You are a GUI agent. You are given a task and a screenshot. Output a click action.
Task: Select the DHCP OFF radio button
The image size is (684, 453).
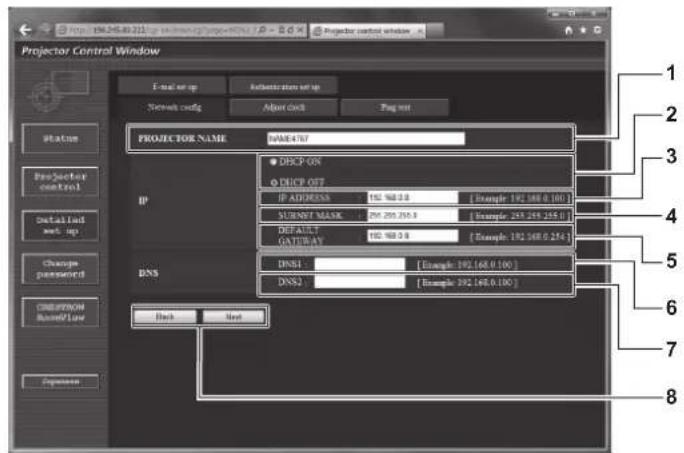[274, 182]
